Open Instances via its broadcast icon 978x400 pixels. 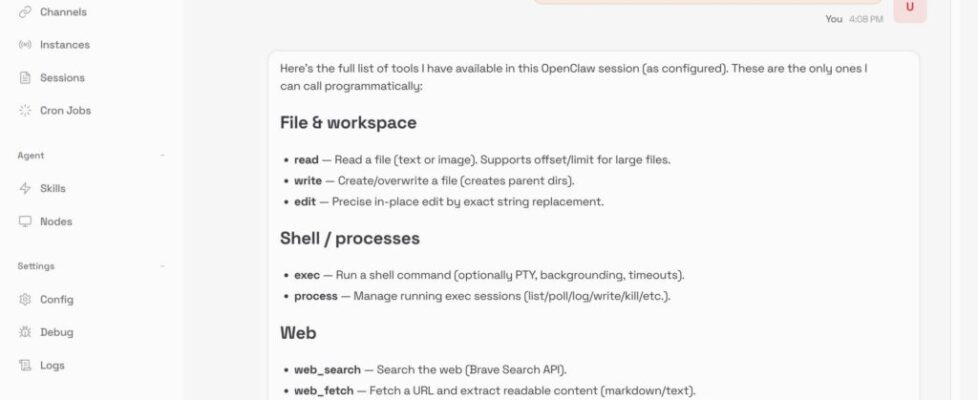click(x=25, y=45)
